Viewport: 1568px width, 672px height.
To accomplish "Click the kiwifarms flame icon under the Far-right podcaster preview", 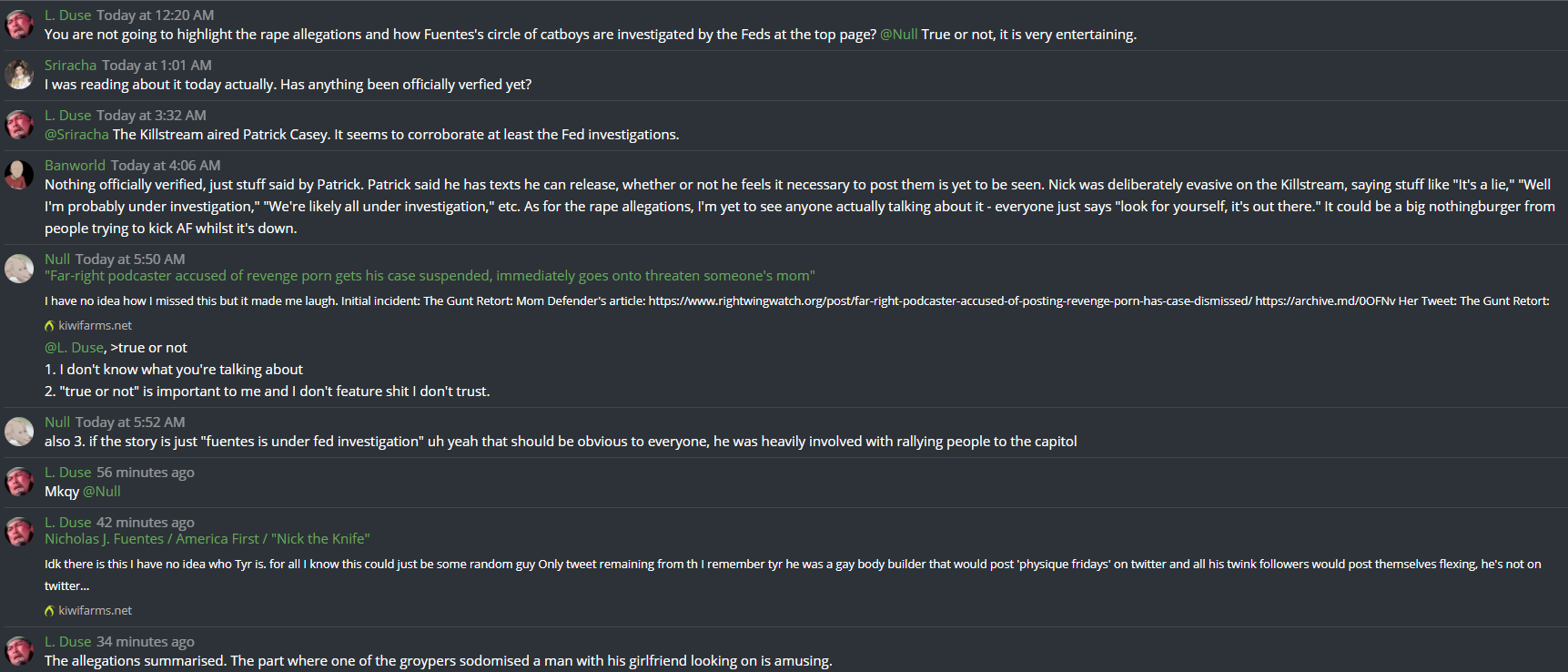I will click(49, 325).
